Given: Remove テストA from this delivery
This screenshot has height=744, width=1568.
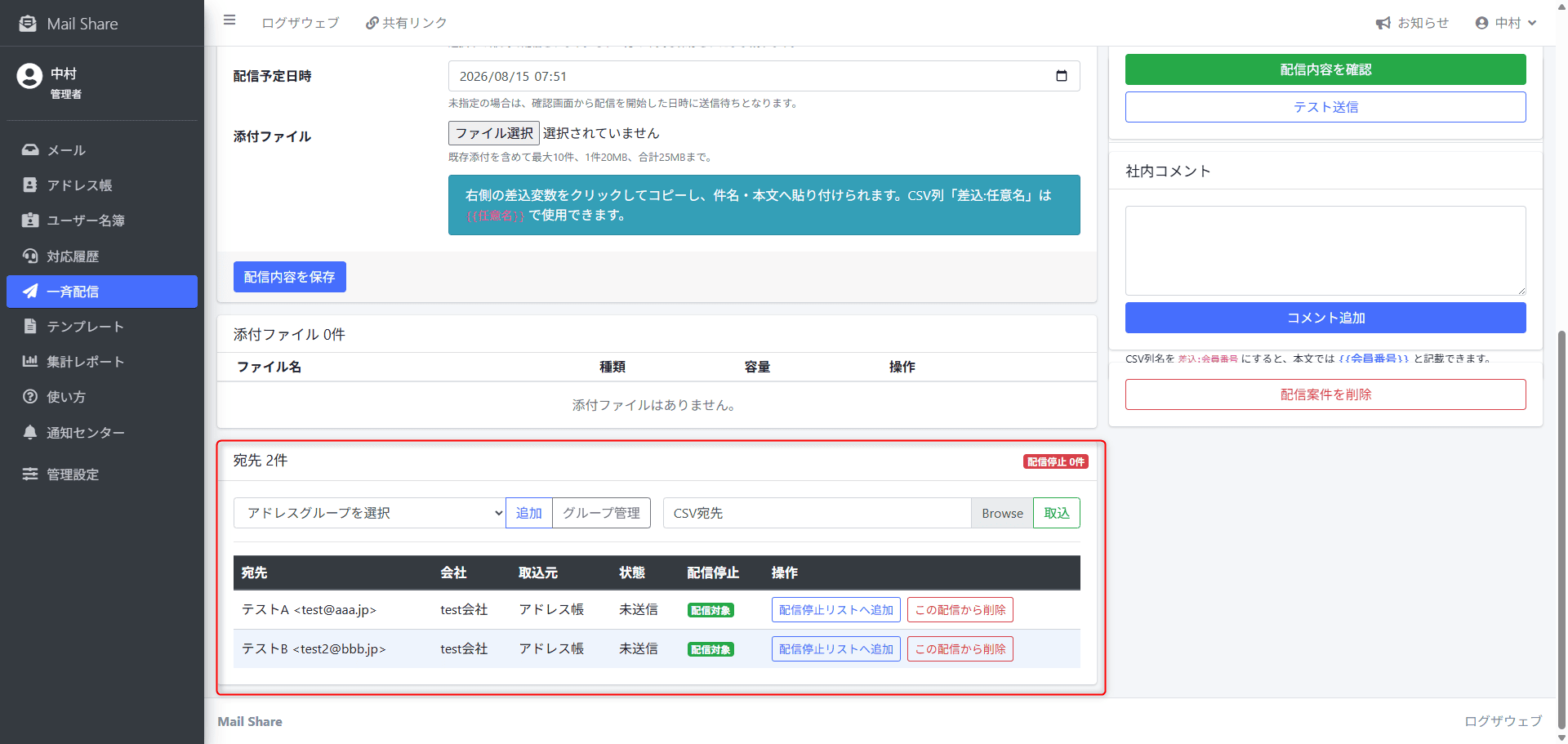Looking at the screenshot, I should [960, 610].
